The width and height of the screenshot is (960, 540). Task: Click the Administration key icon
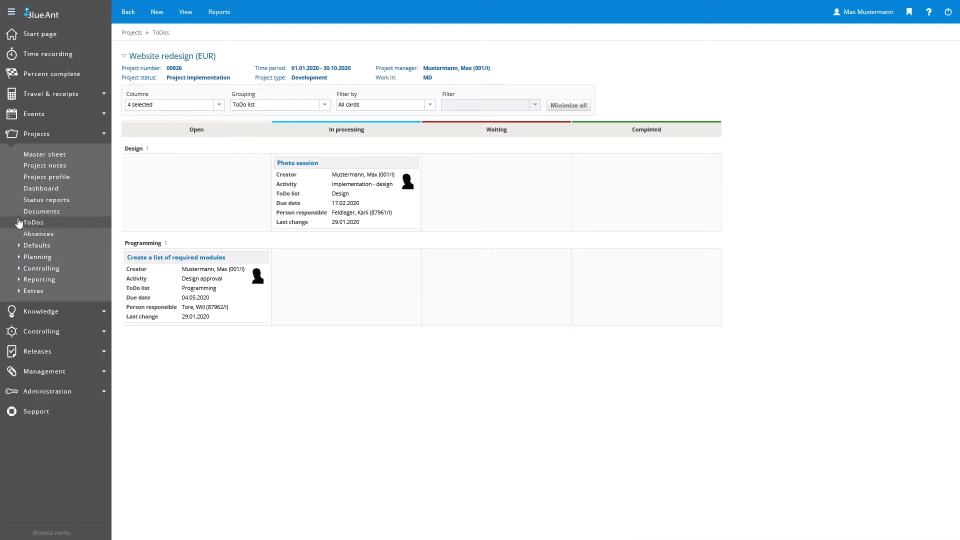pos(11,391)
